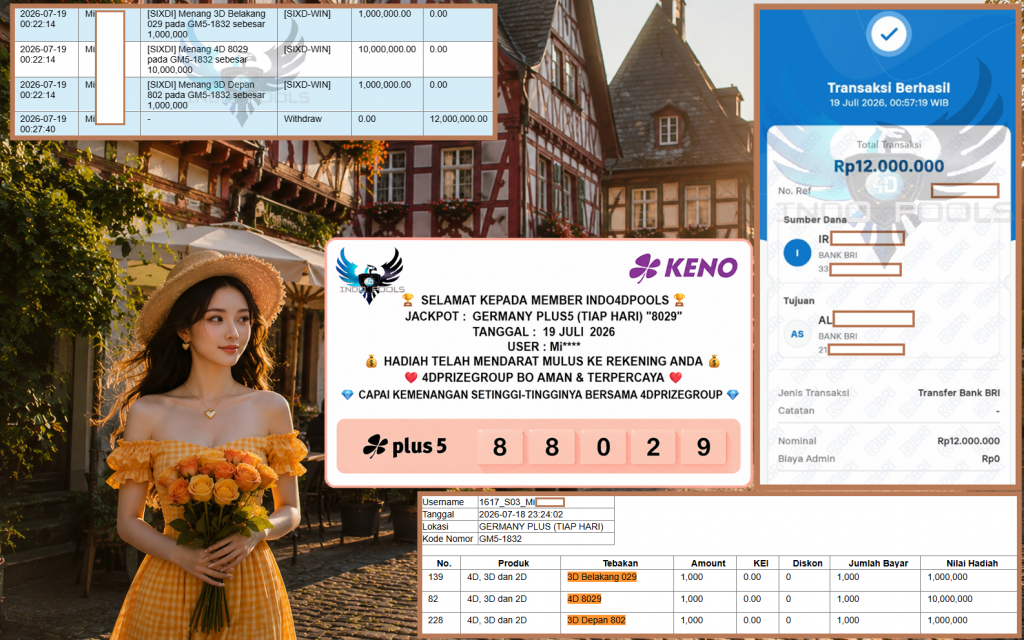Click "SELAMAT KEPADA MEMBER INDO4DPOOLS" headline
This screenshot has width=1024, height=640.
545,300
